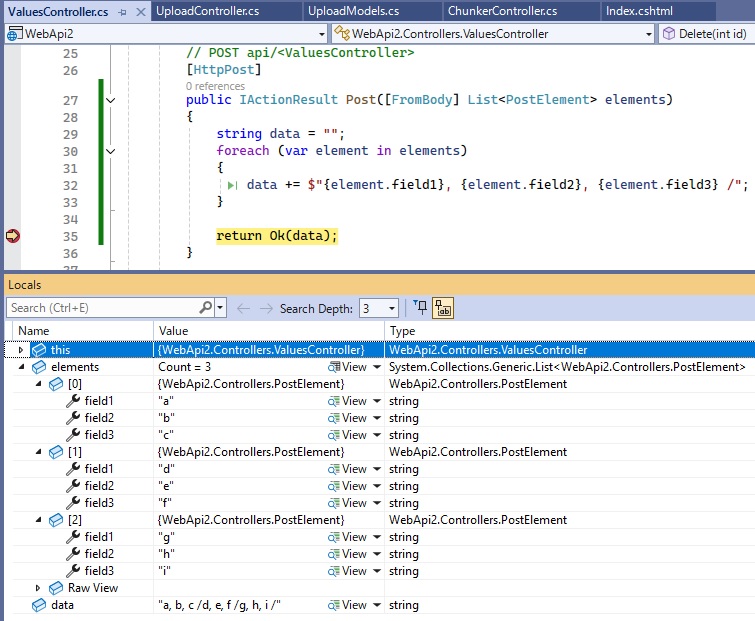Click the wrench icon of field3 "i"
The height and width of the screenshot is (621, 755).
73,570
